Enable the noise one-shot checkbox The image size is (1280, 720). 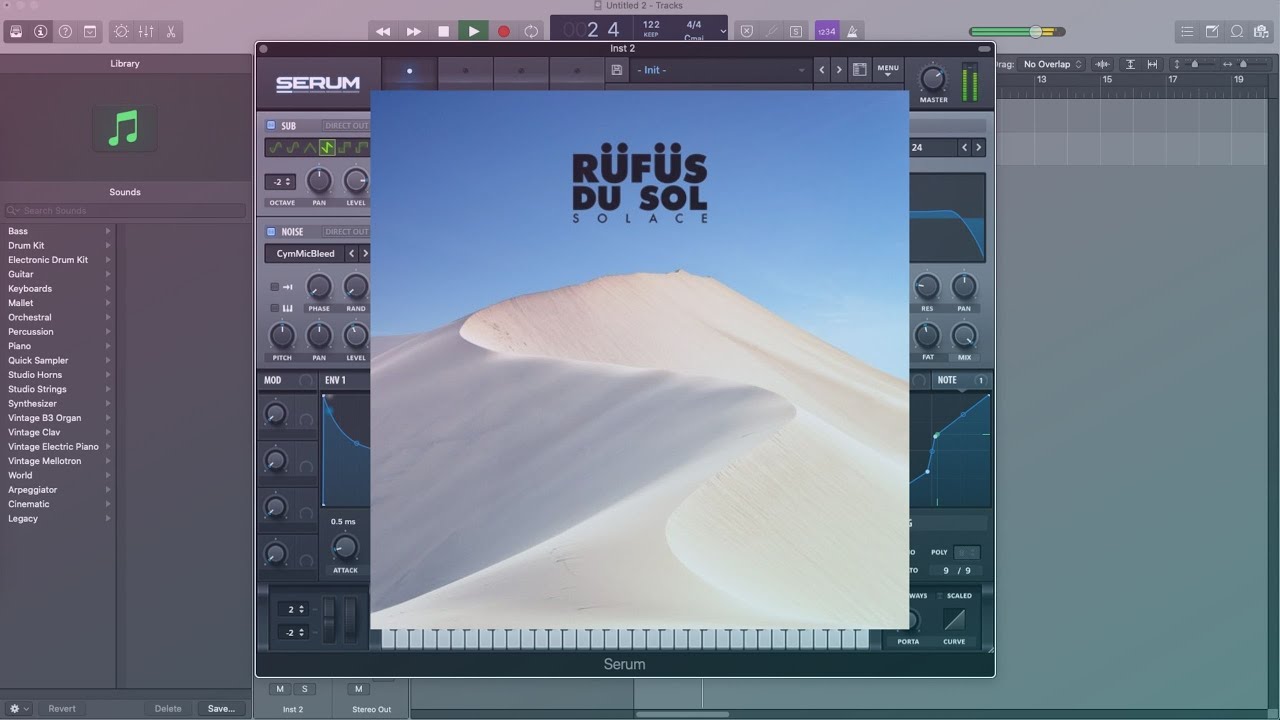point(274,287)
